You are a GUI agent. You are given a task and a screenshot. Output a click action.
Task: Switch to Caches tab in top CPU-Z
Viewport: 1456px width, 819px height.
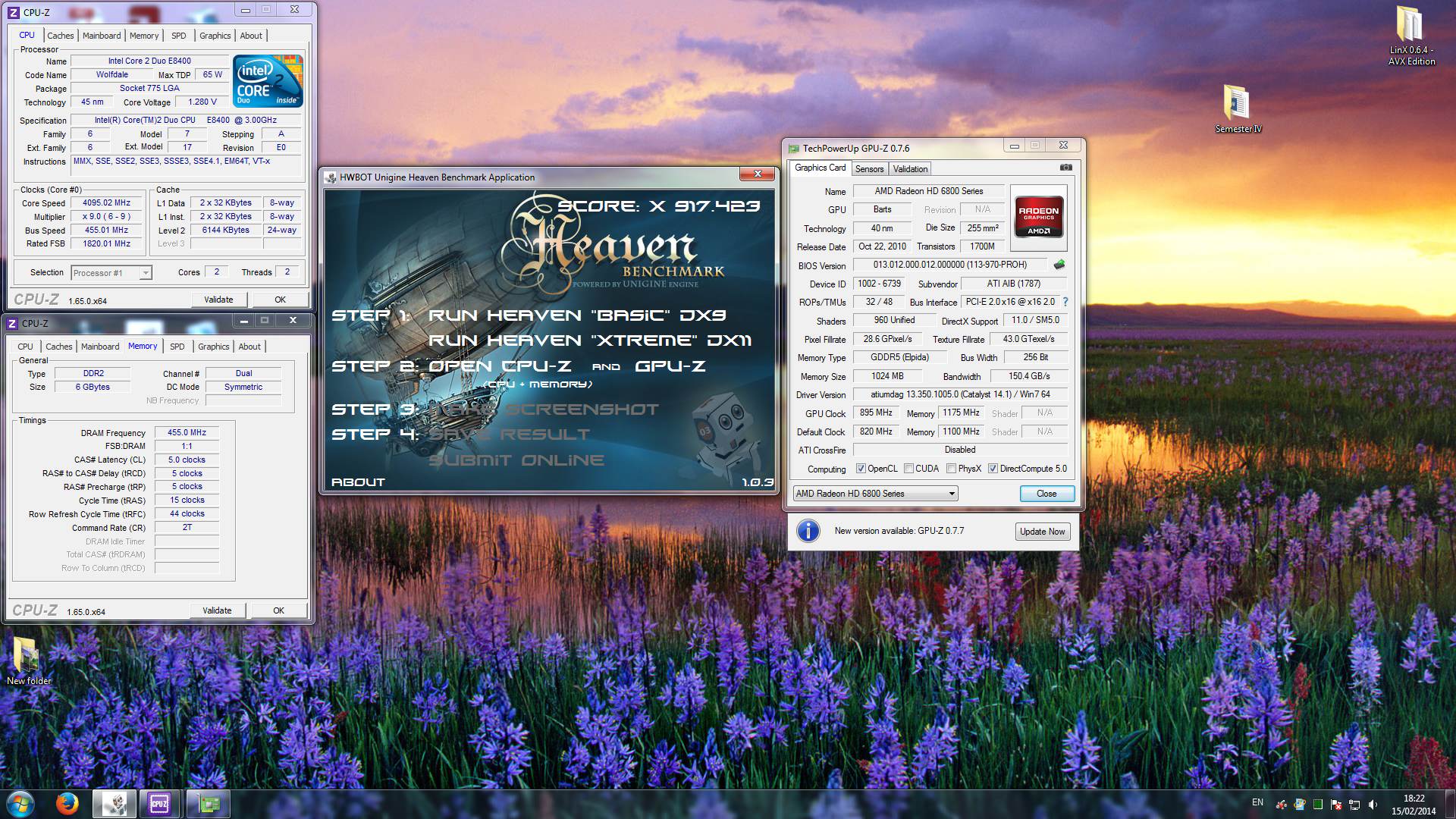point(61,36)
